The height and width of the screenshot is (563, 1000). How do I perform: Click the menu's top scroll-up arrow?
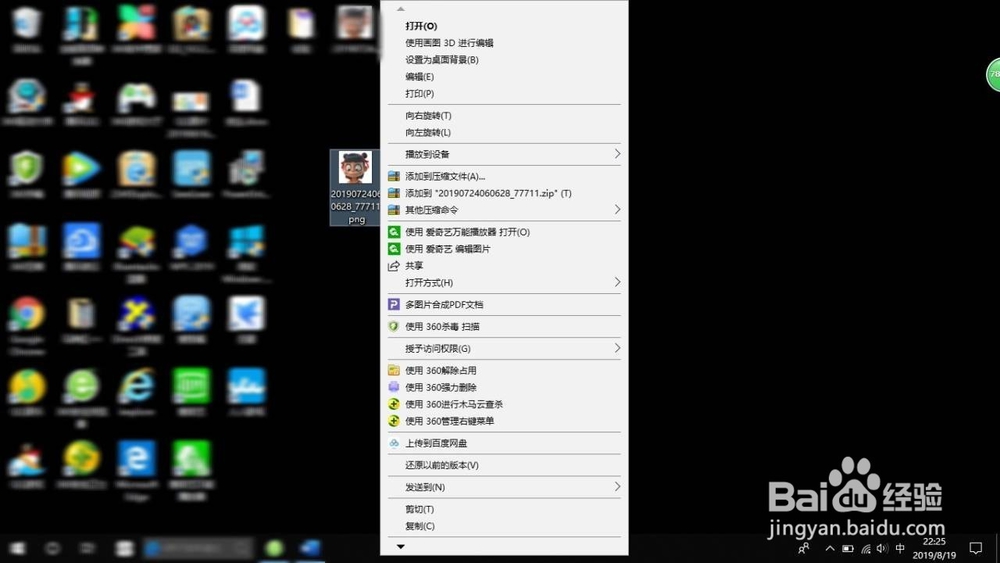(x=401, y=9)
